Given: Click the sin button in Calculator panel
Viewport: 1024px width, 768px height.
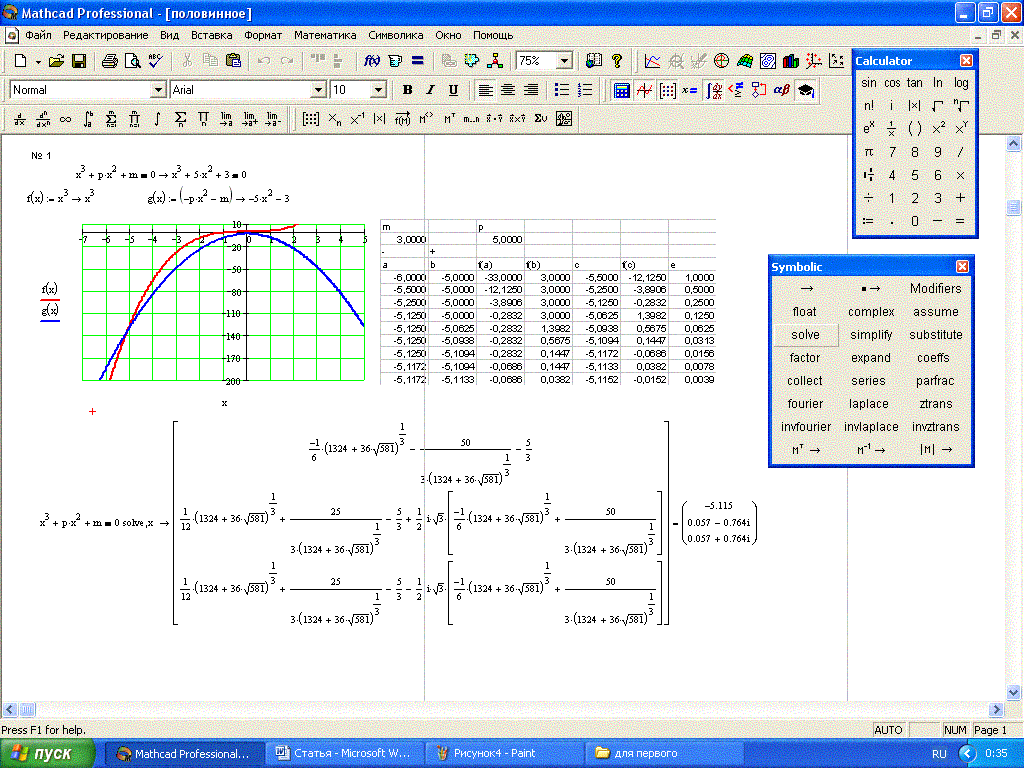Looking at the screenshot, I should (x=869, y=83).
